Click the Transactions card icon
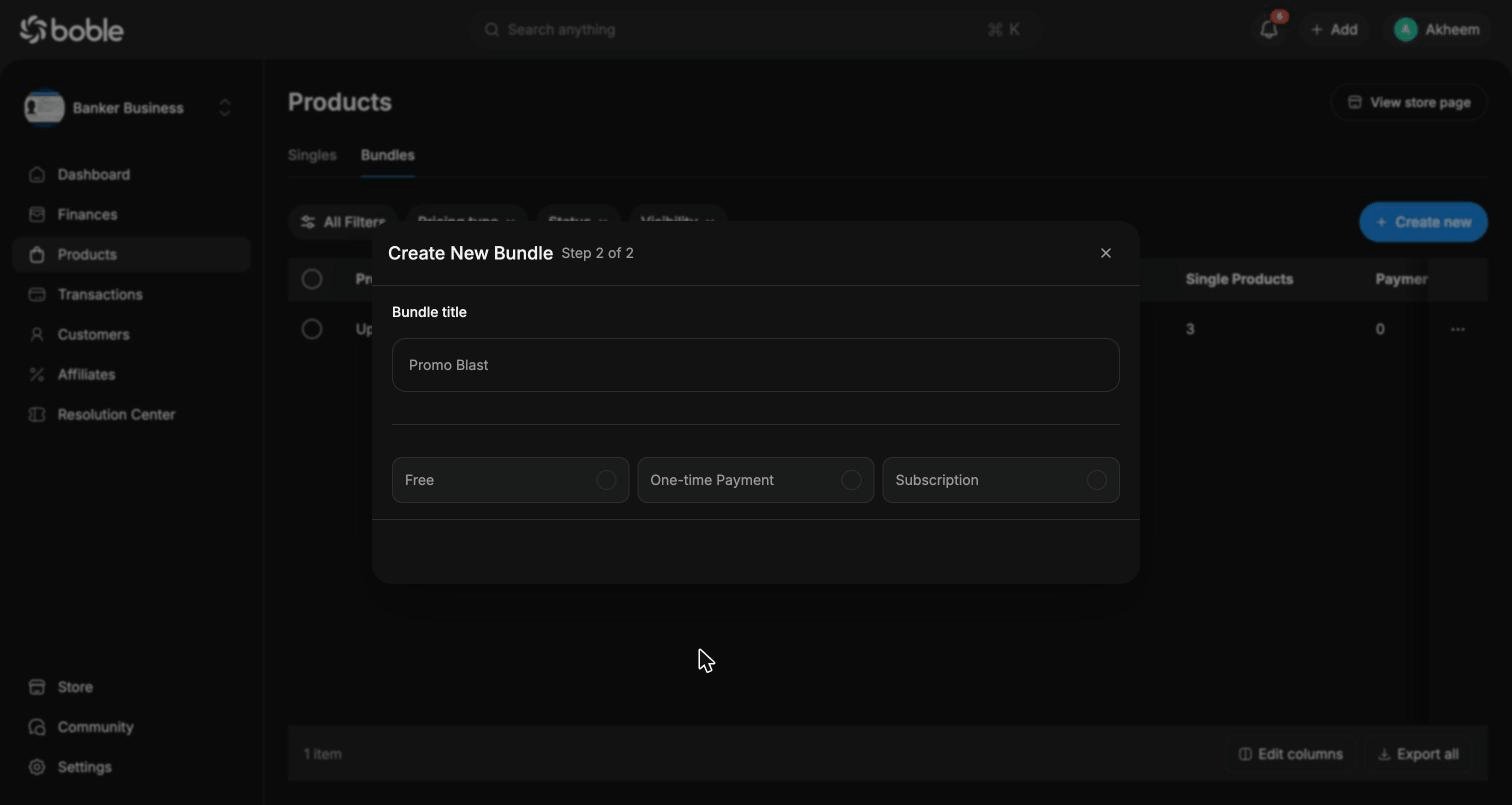The image size is (1512, 805). click(37, 295)
